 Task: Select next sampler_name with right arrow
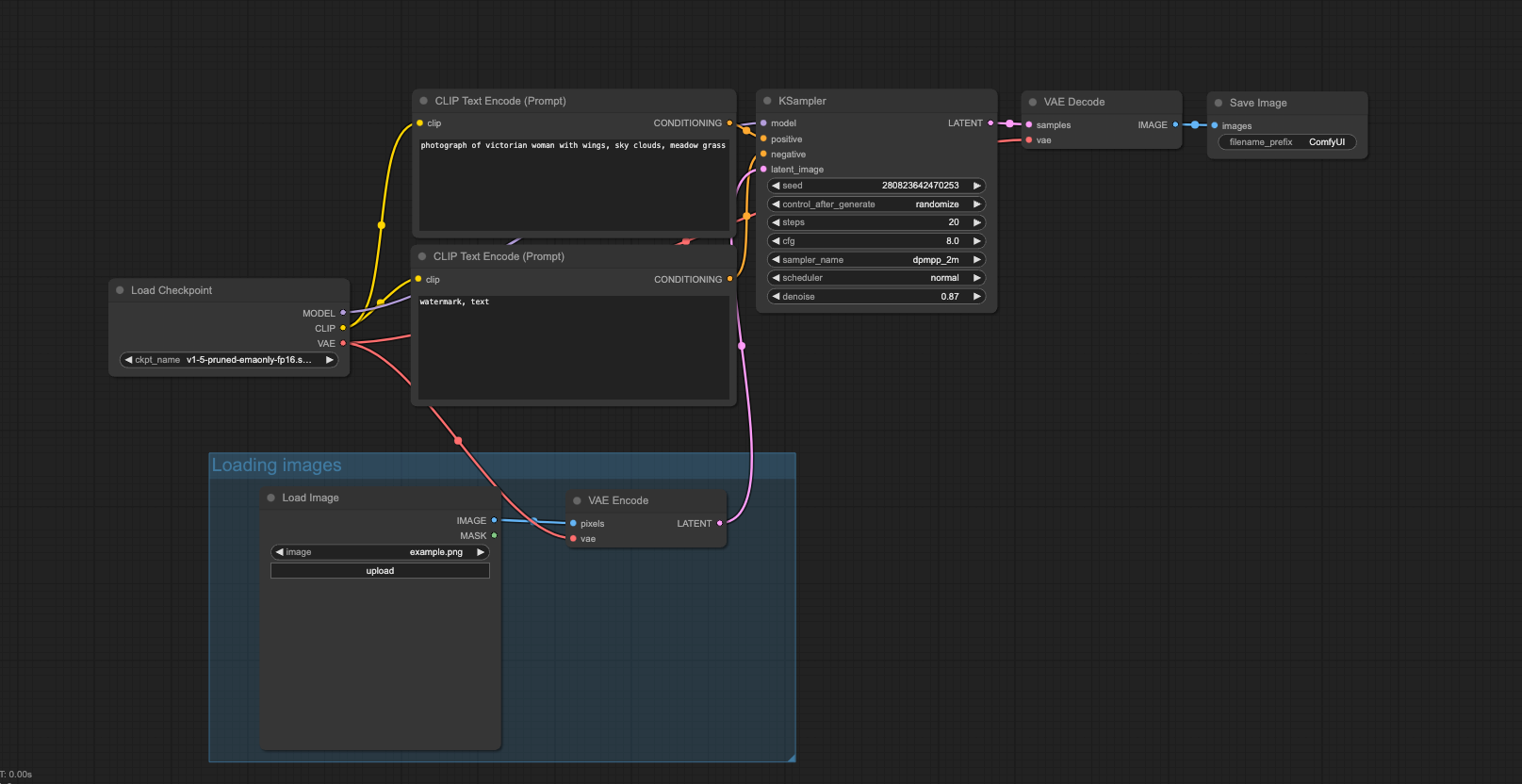(977, 260)
